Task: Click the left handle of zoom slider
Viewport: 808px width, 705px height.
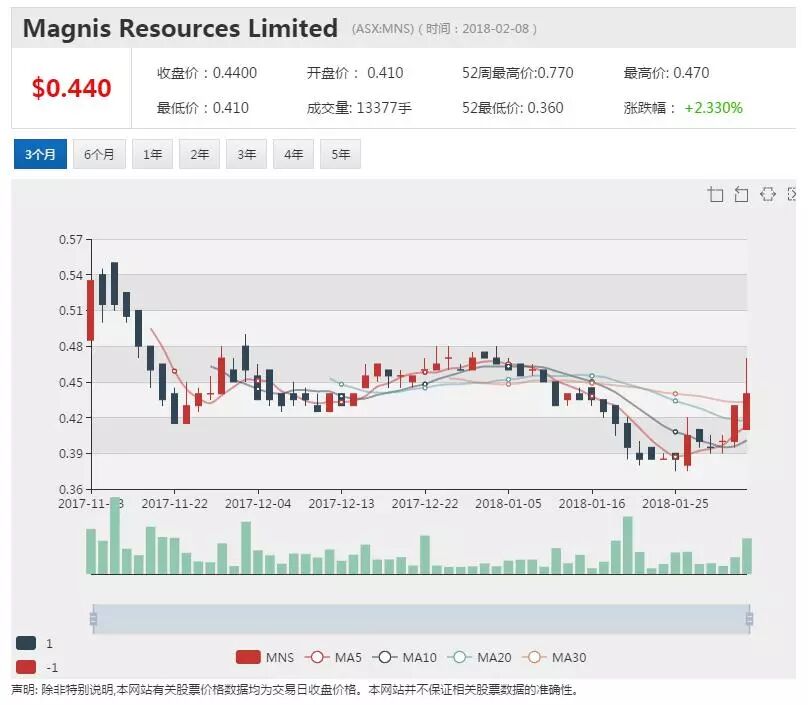Action: 93,618
